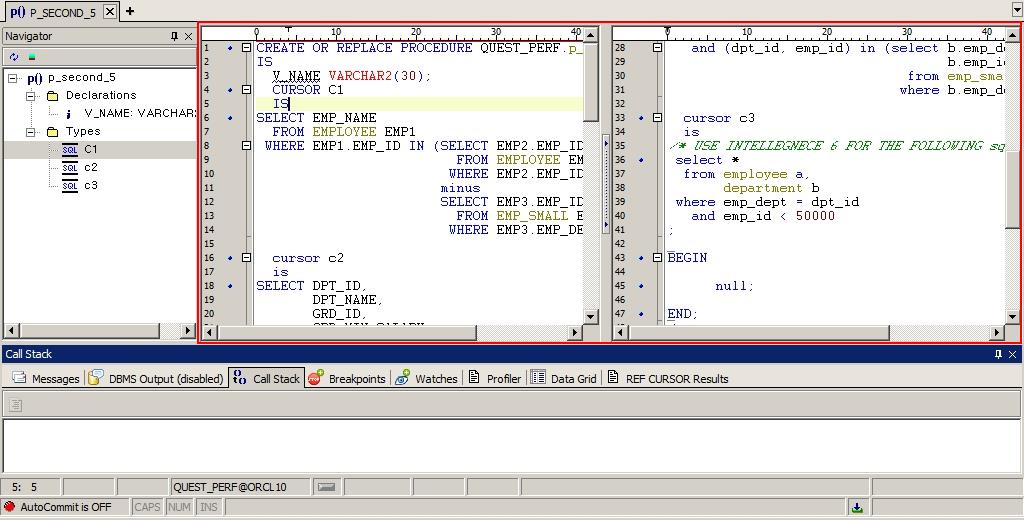This screenshot has height=520, width=1024.
Task: Click the keyboard icon in status bar
Action: [326, 487]
